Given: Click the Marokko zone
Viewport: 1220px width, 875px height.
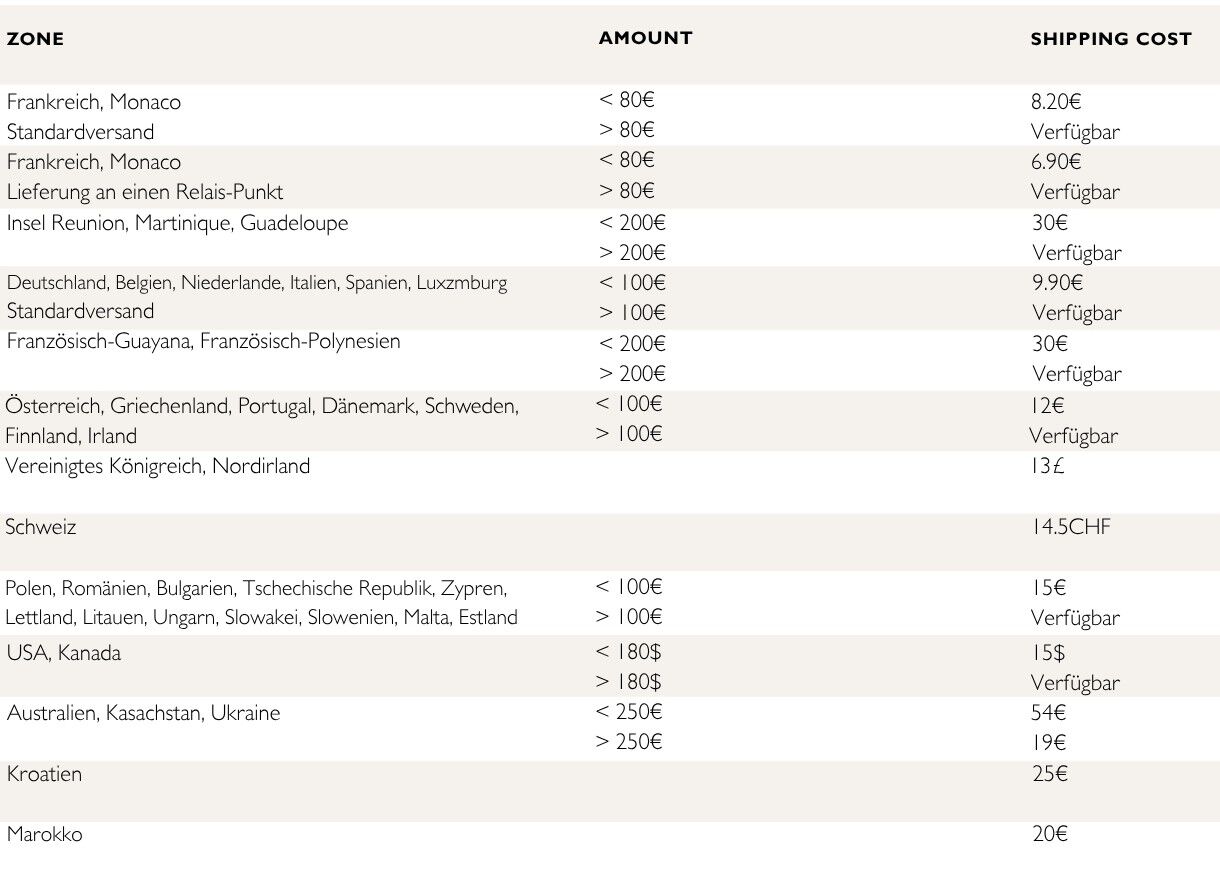Looking at the screenshot, I should pyautogui.click(x=44, y=834).
